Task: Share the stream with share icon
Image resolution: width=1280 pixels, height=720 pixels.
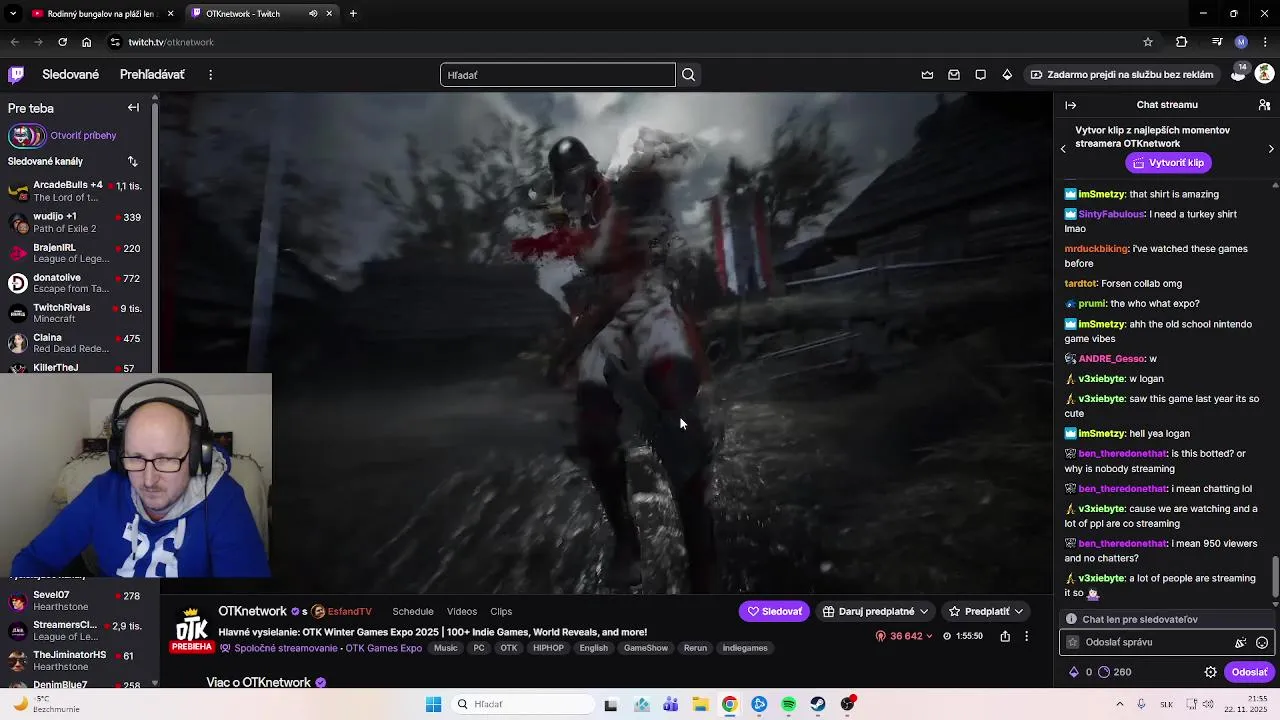Action: coord(1005,636)
